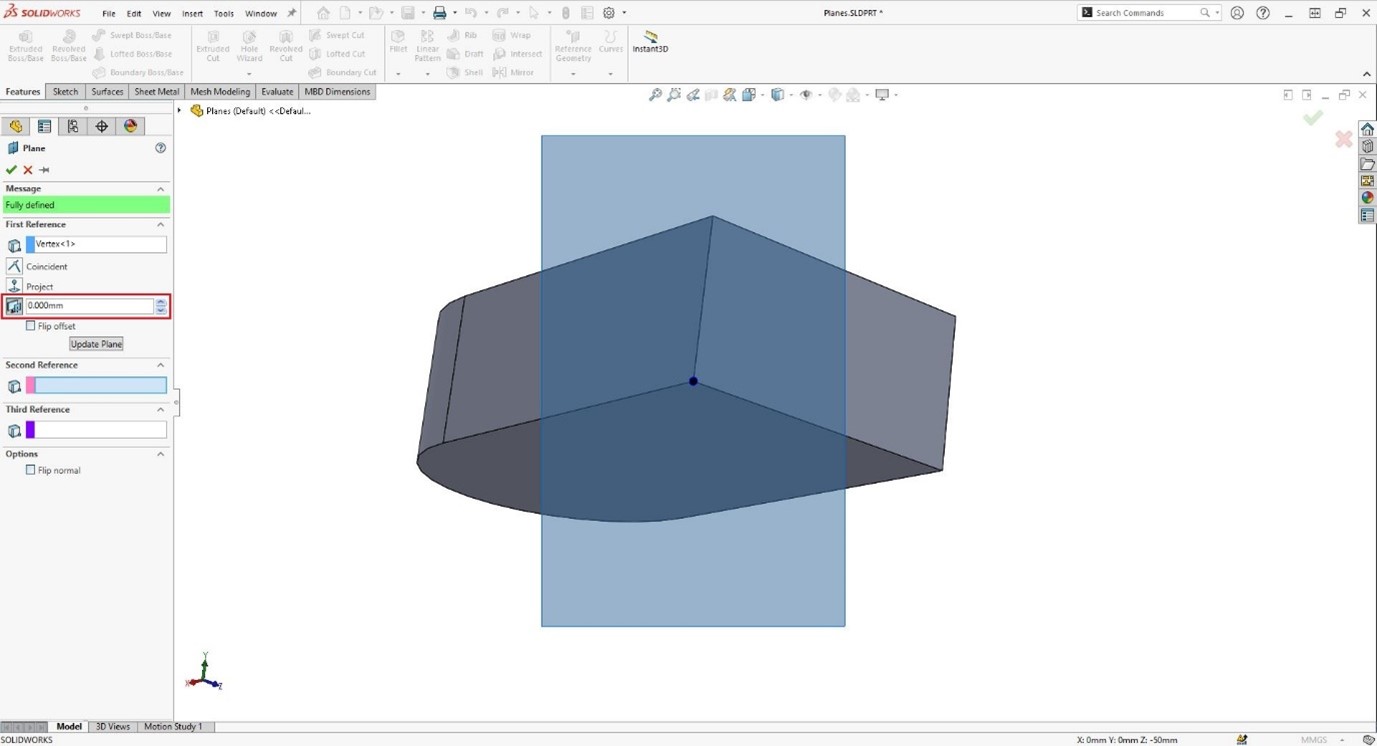
Task: Confirm plane creation with green checkmark
Action: coord(12,169)
